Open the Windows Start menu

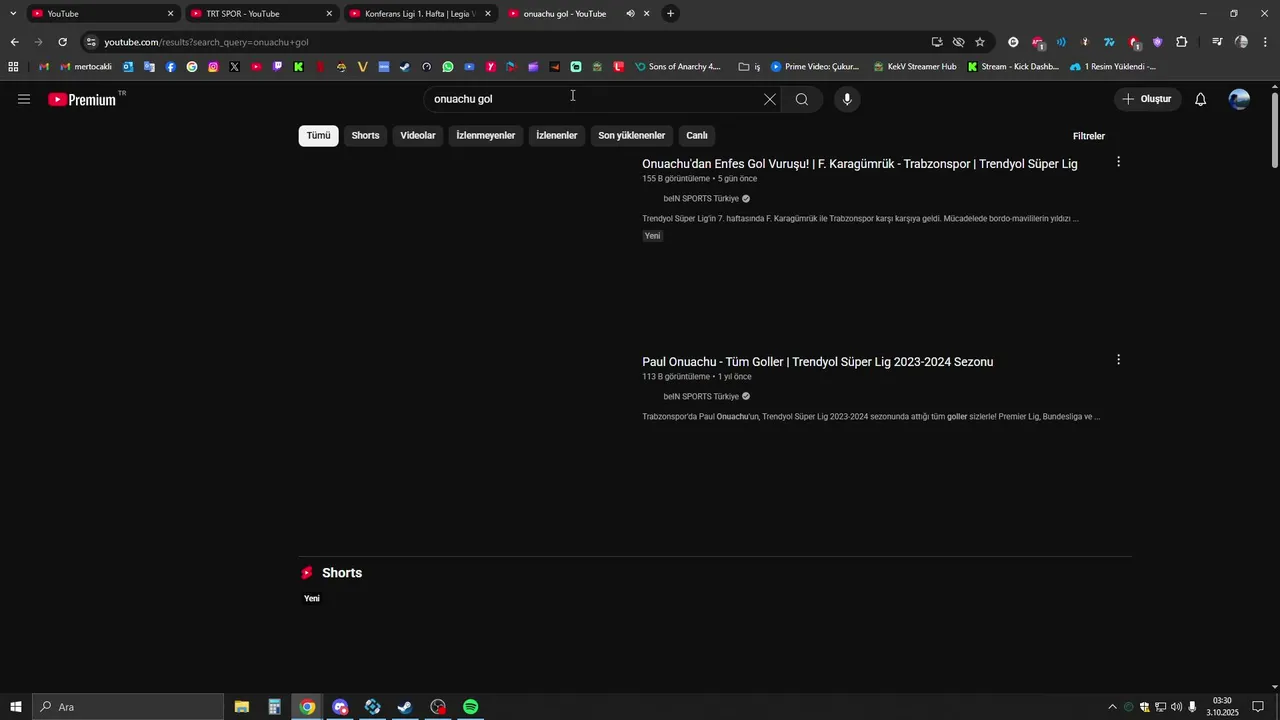16,707
